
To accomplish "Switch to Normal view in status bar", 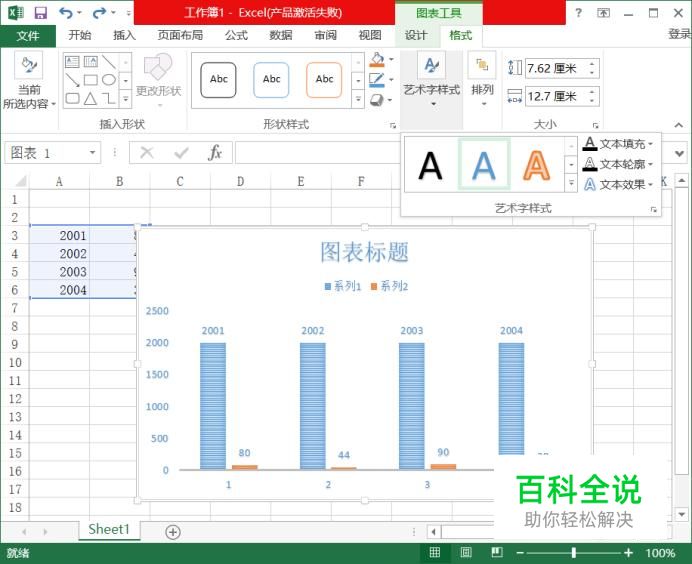I will click(435, 553).
